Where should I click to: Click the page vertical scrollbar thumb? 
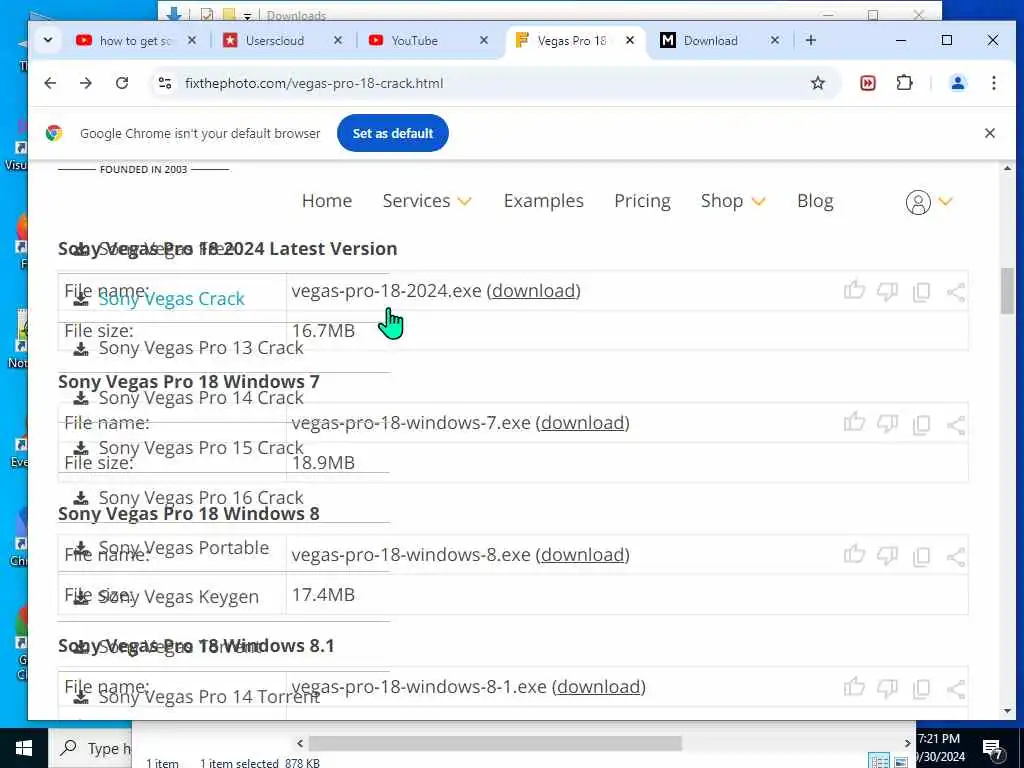point(1007,291)
